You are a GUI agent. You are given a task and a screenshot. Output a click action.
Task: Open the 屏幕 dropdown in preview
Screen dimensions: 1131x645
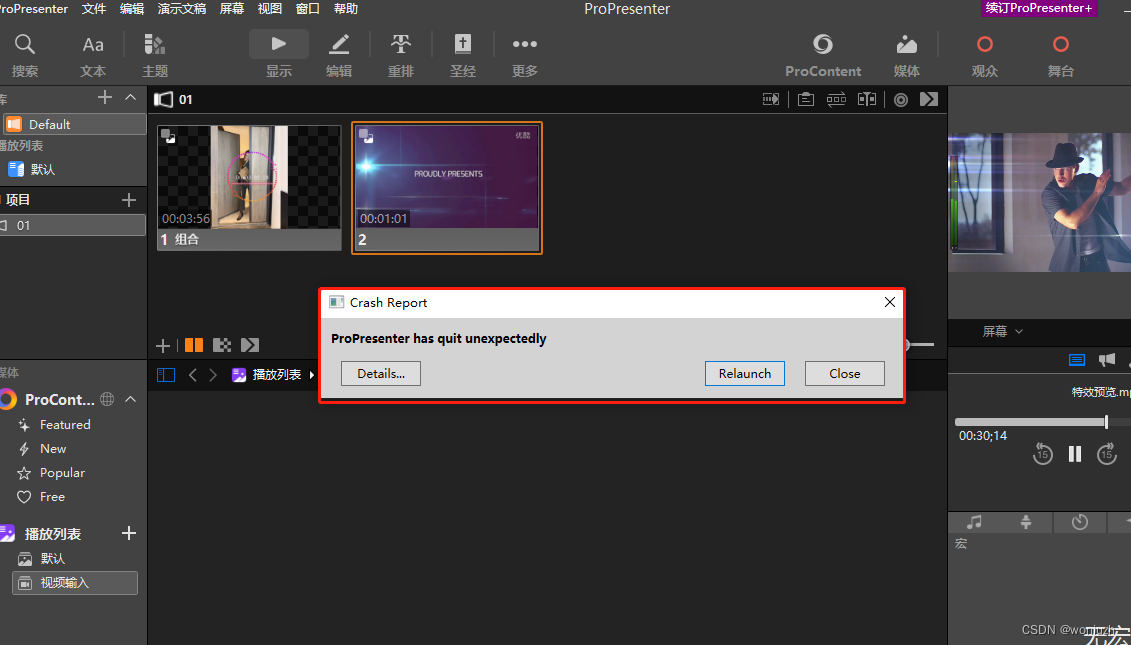(1003, 331)
